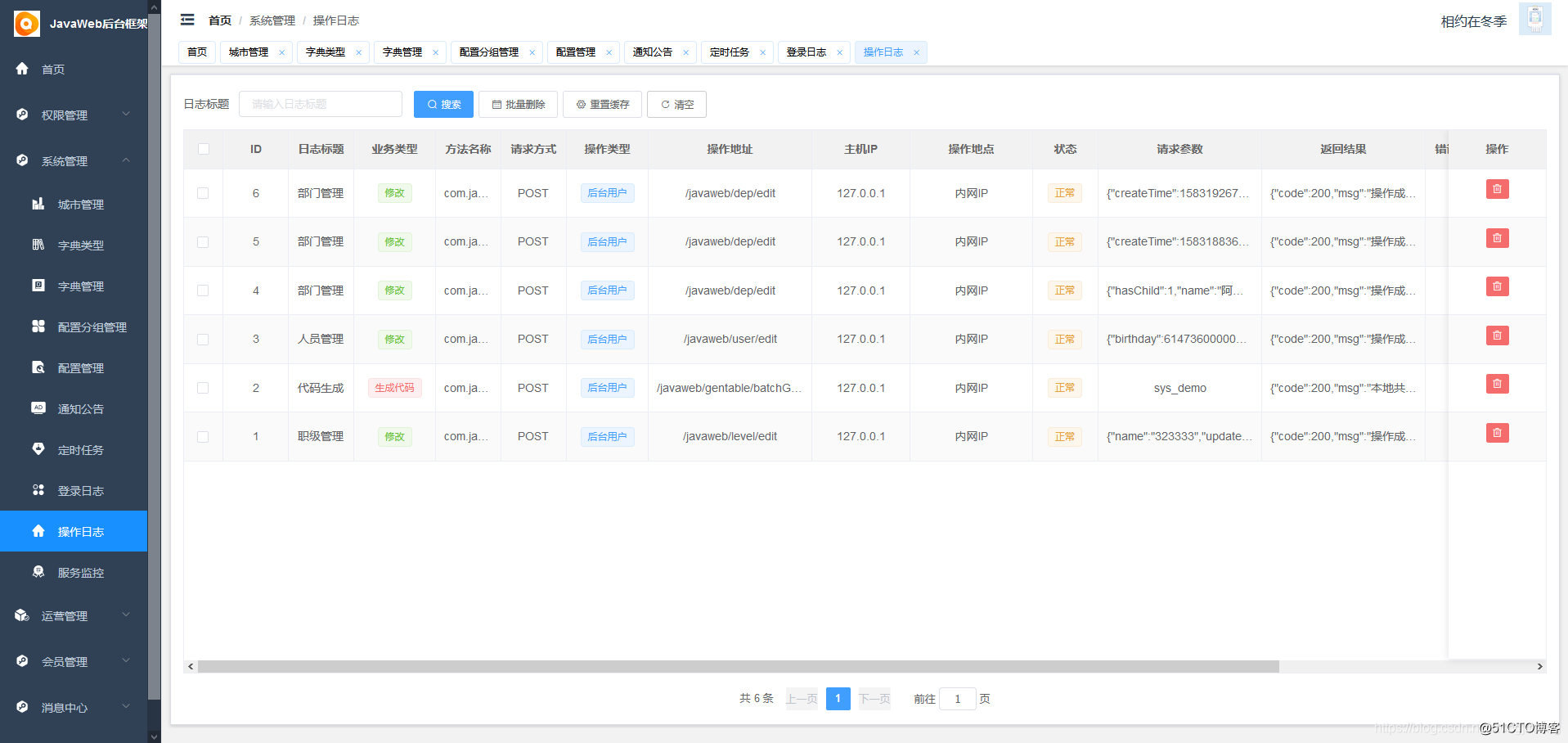Open the user avatar in header

tap(1534, 19)
